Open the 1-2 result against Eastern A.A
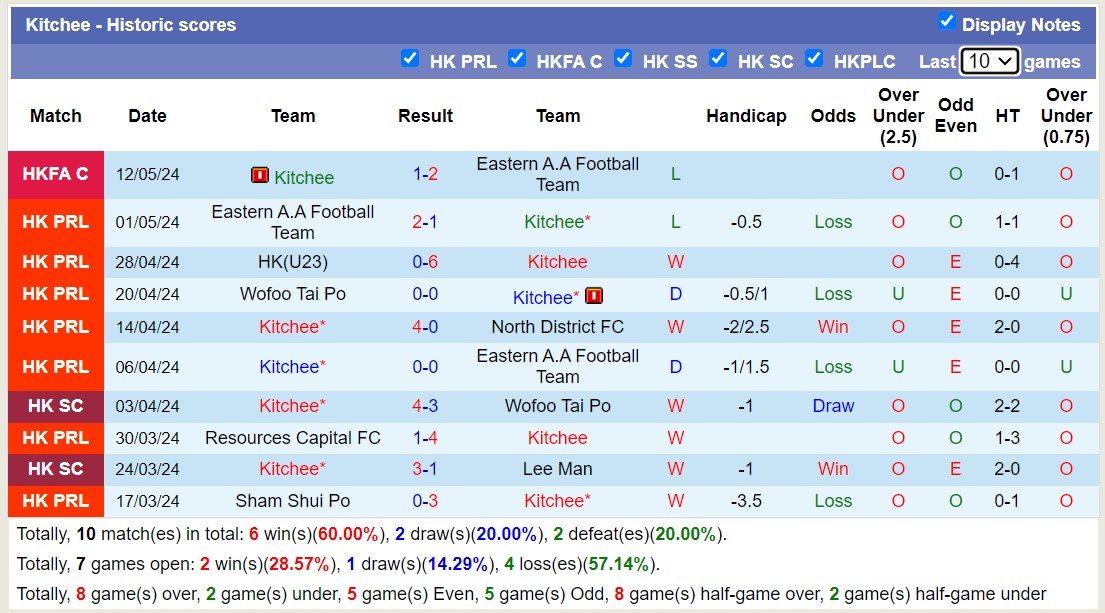Image resolution: width=1105 pixels, height=613 pixels. point(425,174)
